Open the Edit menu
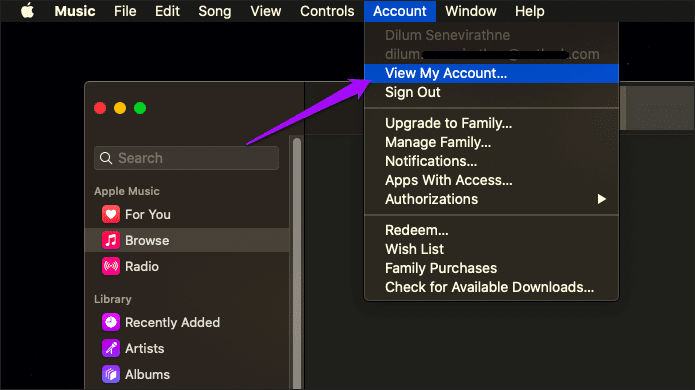This screenshot has height=390, width=695. pos(167,11)
